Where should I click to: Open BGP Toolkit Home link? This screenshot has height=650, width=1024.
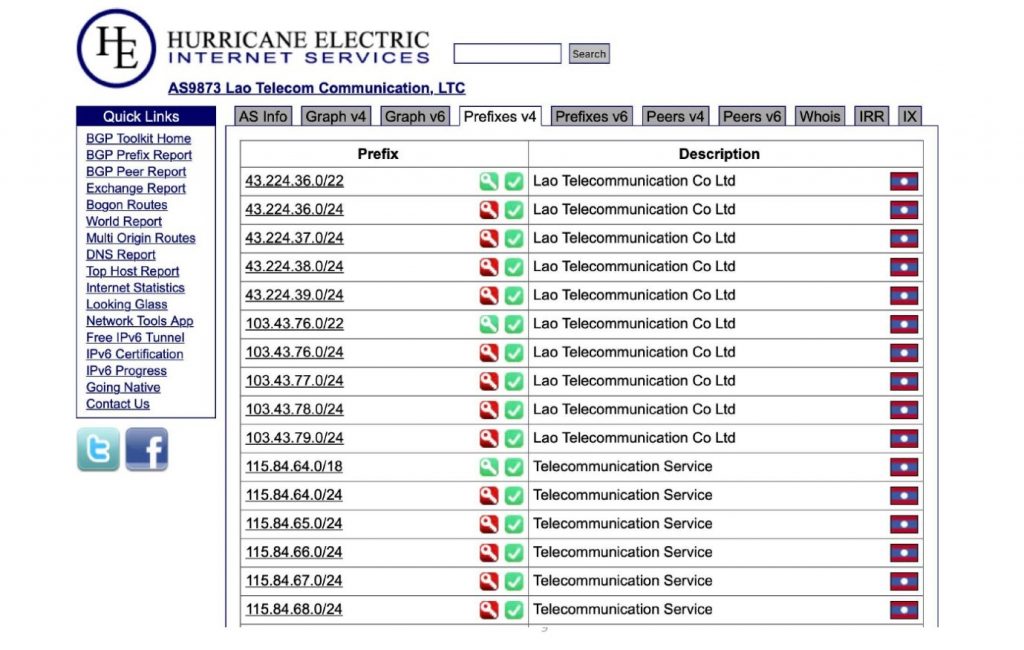click(138, 138)
